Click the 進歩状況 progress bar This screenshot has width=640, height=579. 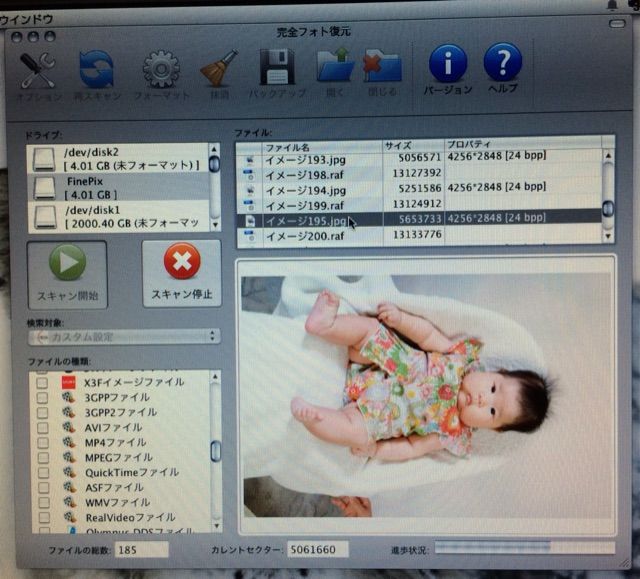click(525, 548)
